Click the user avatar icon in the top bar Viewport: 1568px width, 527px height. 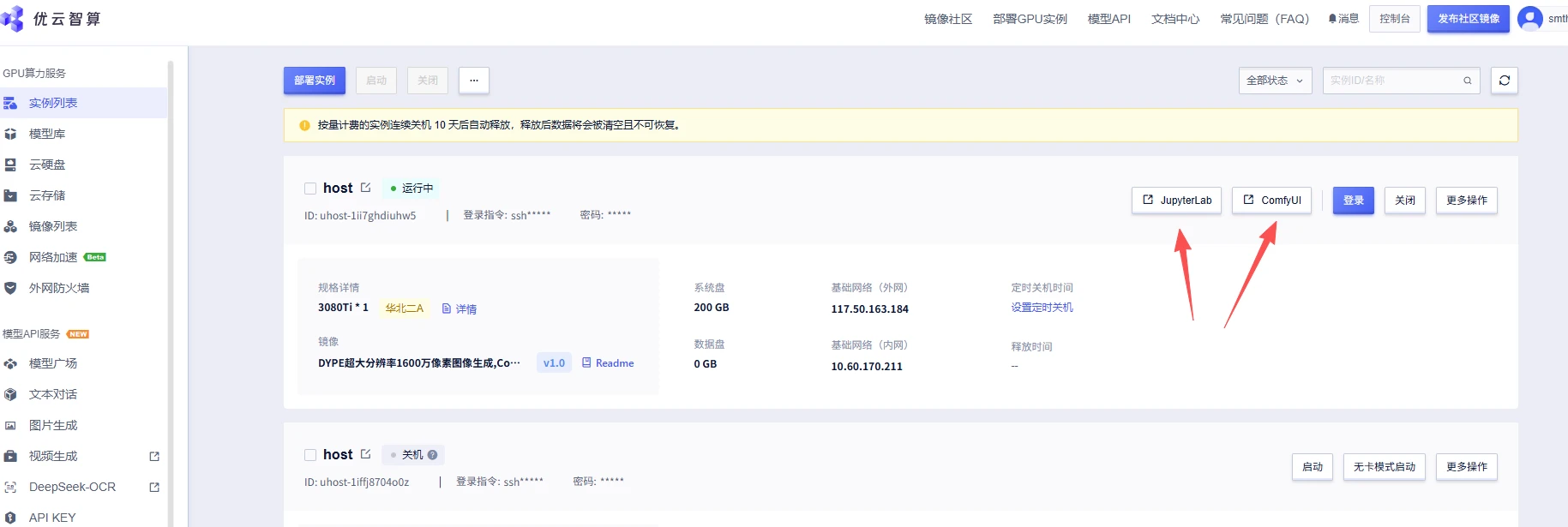1529,18
